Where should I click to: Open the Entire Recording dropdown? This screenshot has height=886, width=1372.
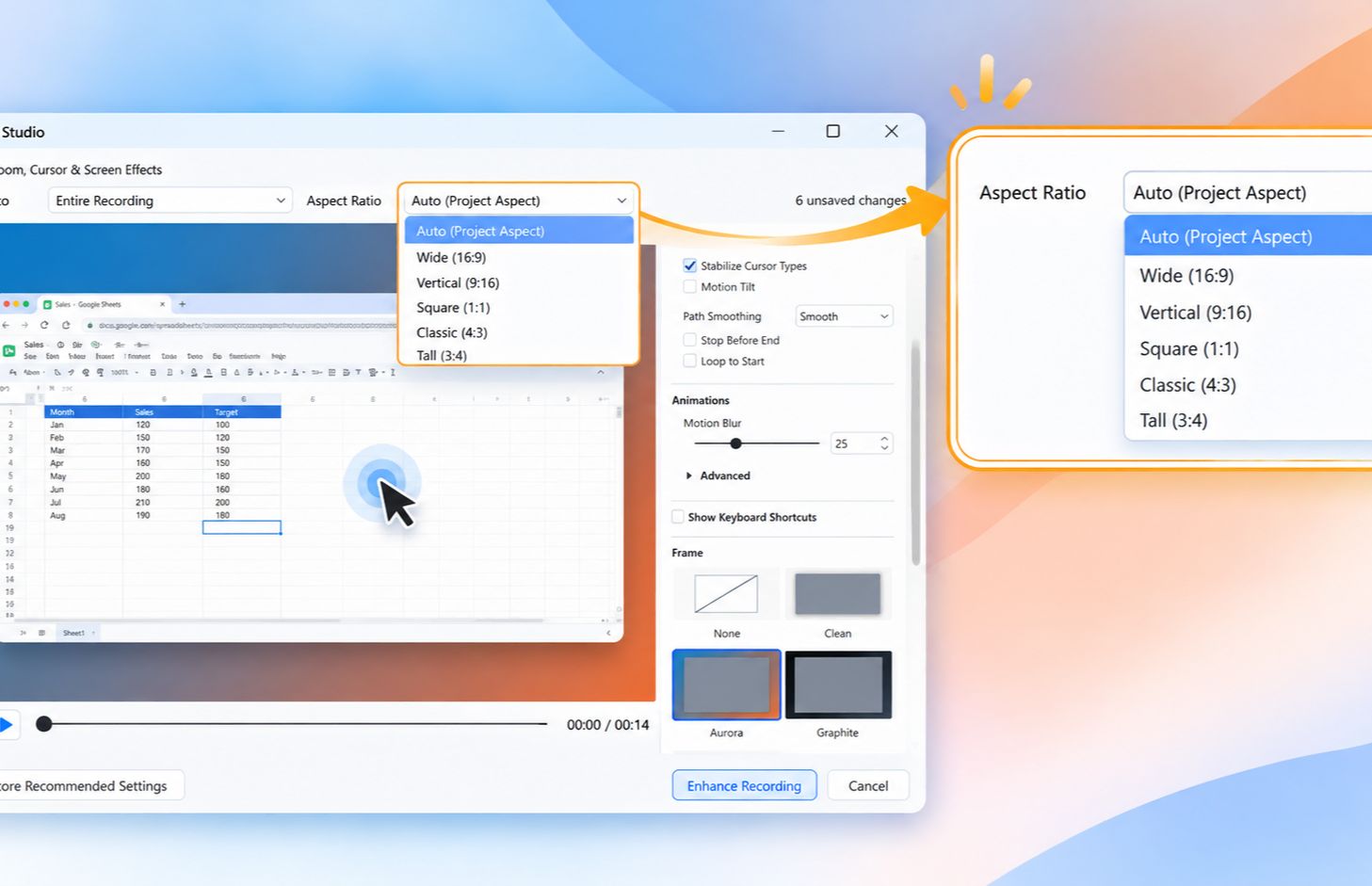[169, 201]
